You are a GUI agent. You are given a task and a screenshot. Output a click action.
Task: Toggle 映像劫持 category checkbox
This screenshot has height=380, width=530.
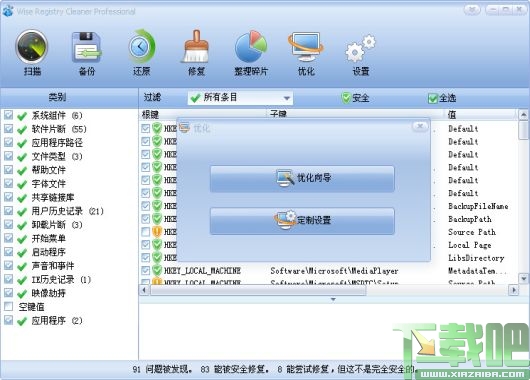click(8, 293)
